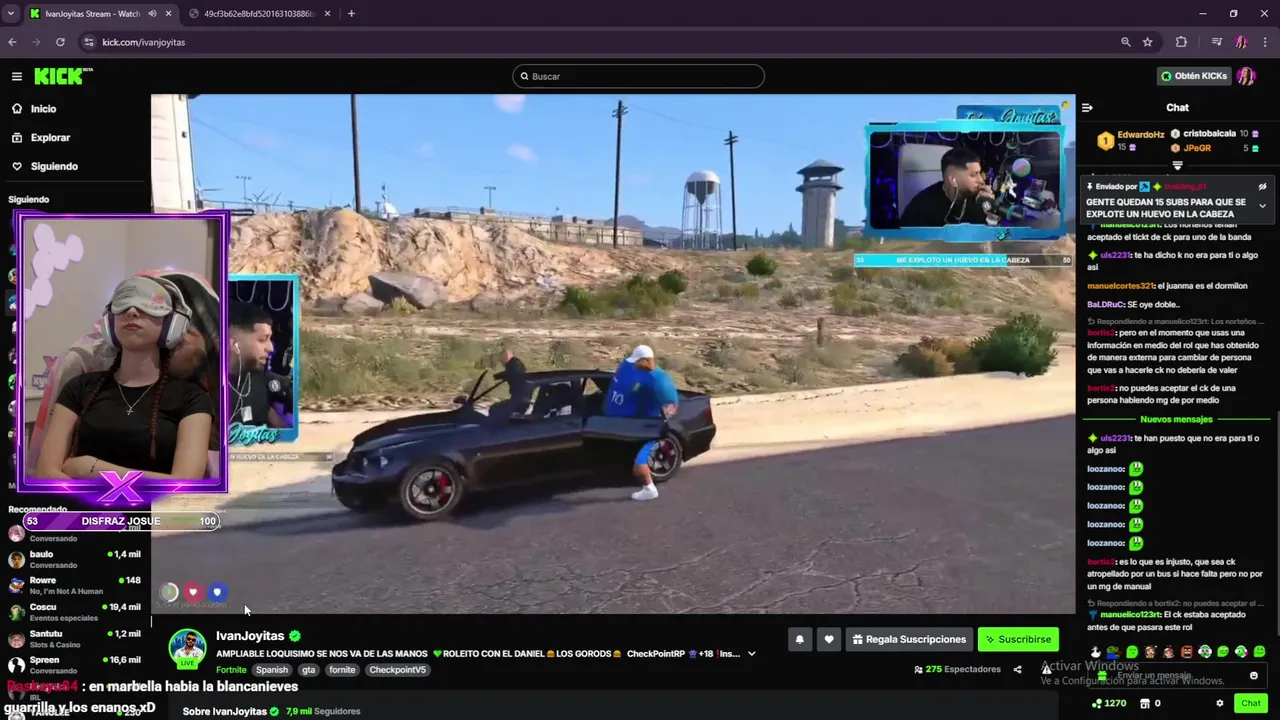Open the browser media control icon
1280x720 pixels.
coord(1216,42)
